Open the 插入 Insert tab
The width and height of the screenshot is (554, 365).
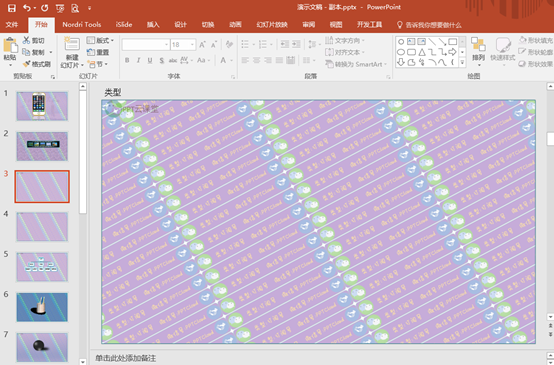point(153,24)
